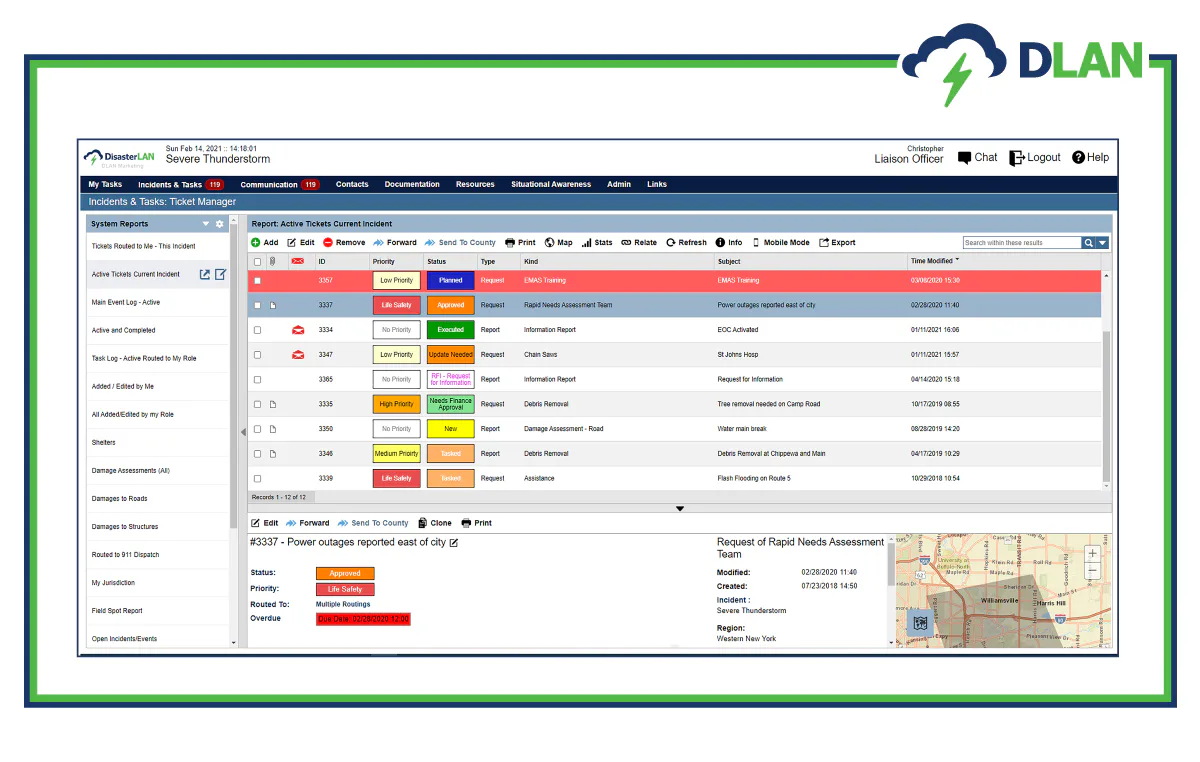The image size is (1200, 762).
Task: Open Tickets Routed to Me report
Action: pyautogui.click(x=144, y=246)
